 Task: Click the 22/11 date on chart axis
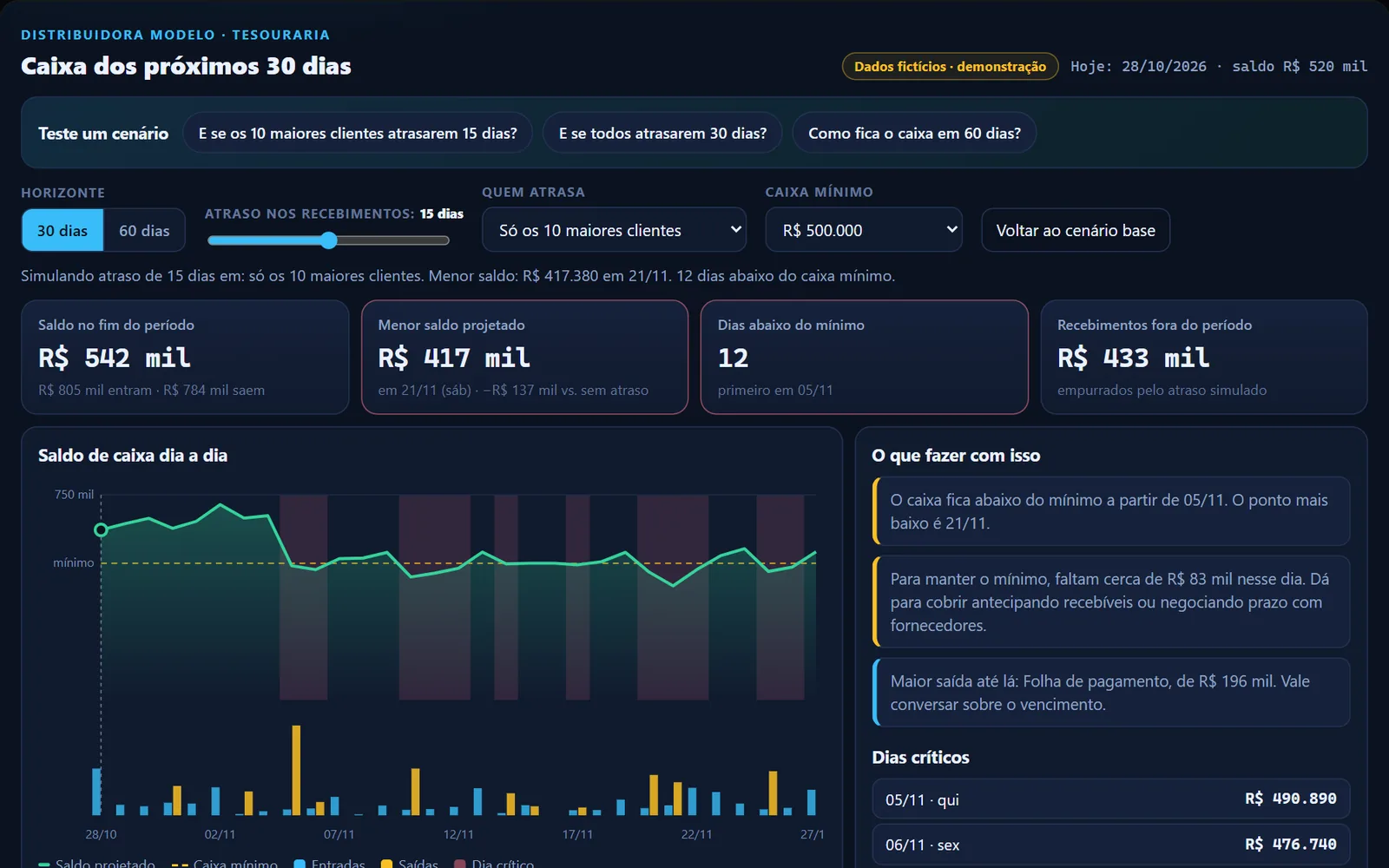click(696, 834)
